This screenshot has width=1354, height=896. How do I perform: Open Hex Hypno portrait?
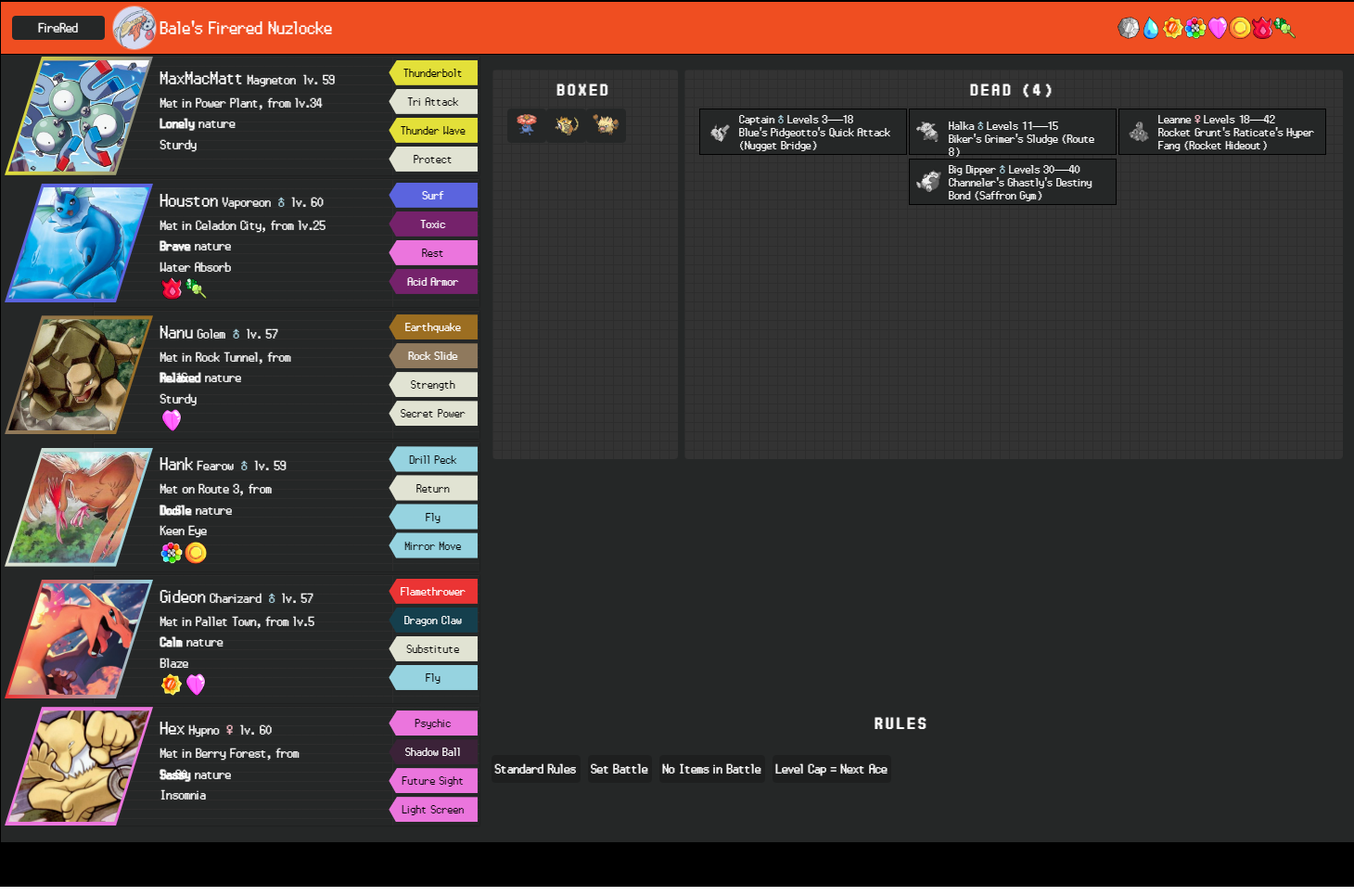coord(79,766)
